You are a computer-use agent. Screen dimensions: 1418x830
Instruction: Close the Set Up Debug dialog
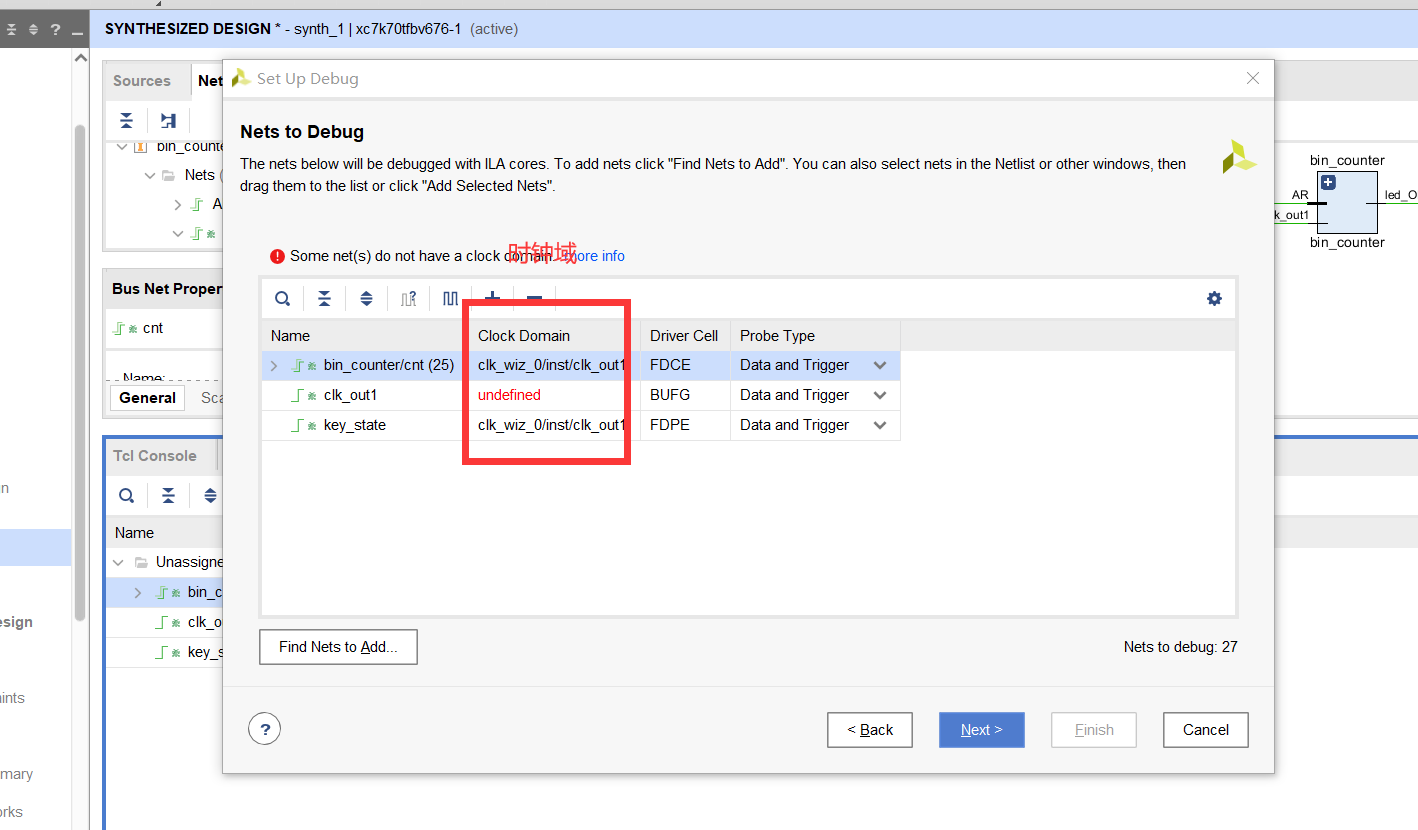pos(1253,78)
